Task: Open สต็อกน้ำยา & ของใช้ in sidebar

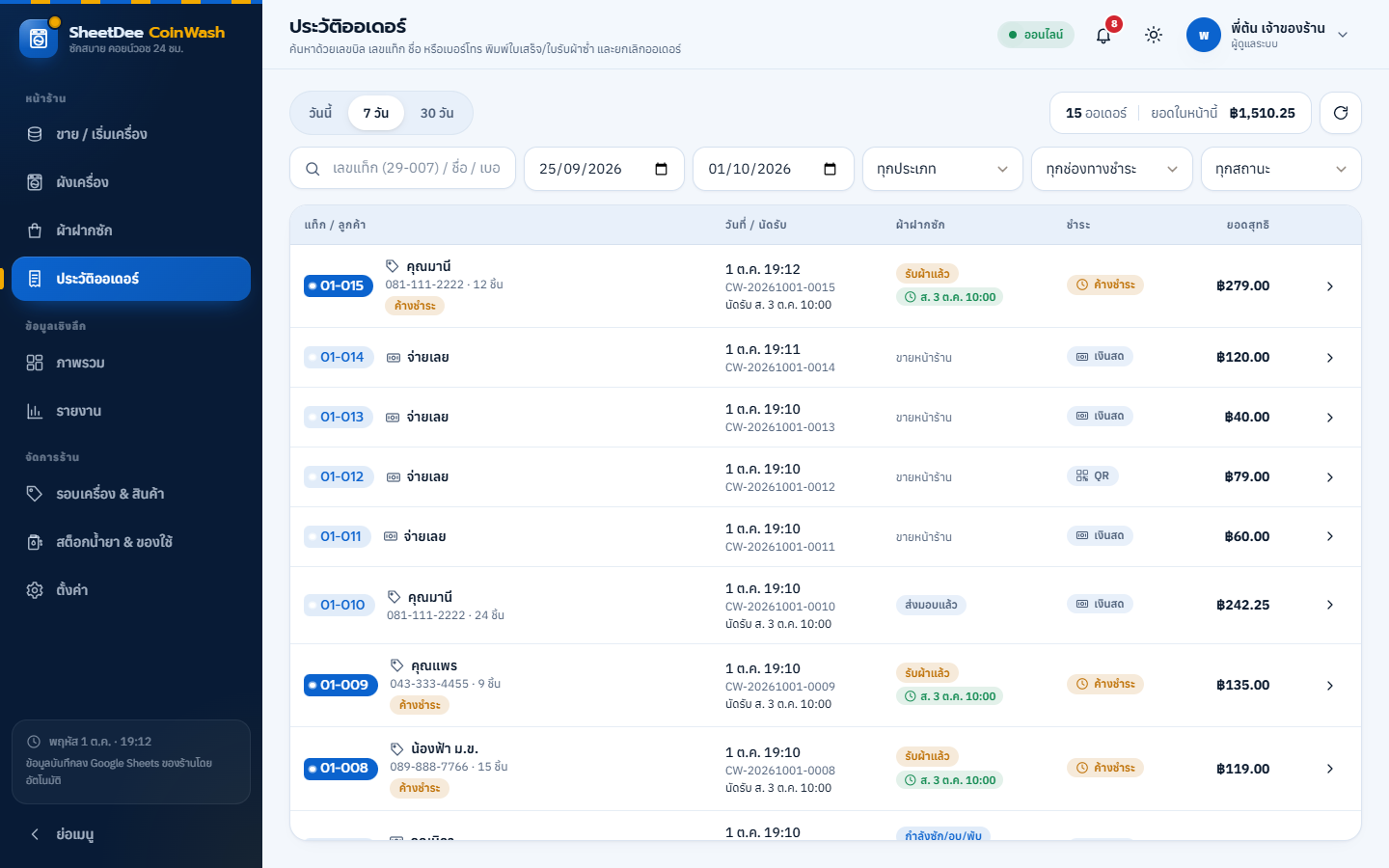Action: click(x=131, y=542)
